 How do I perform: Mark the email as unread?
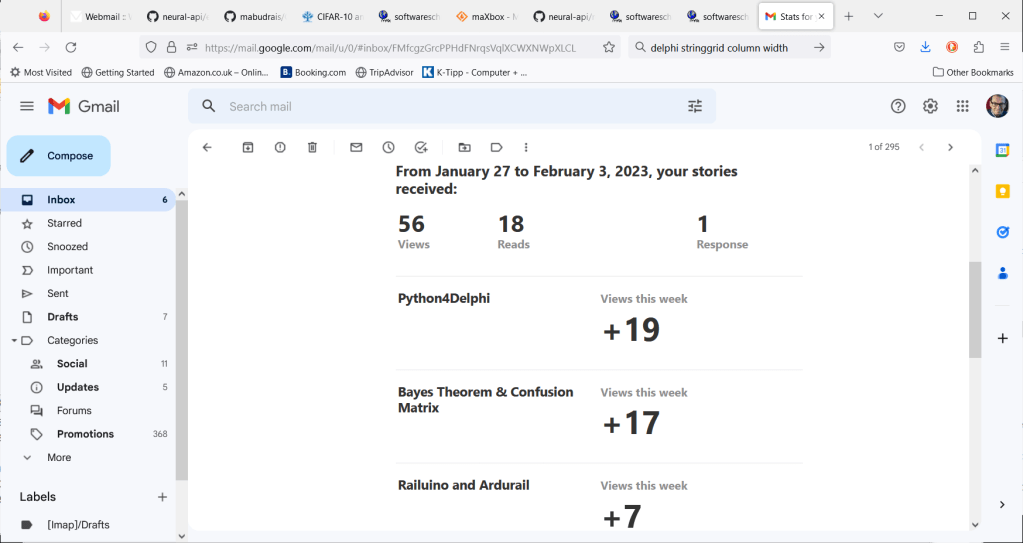(356, 147)
